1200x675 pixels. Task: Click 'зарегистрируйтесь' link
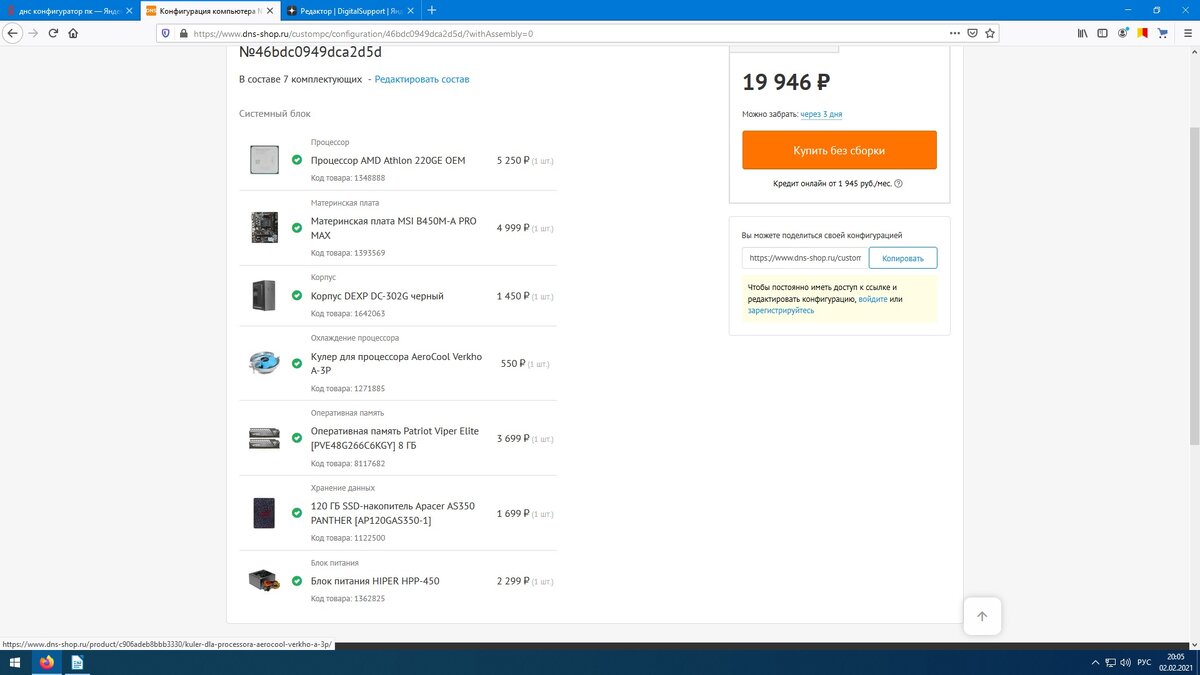[781, 310]
